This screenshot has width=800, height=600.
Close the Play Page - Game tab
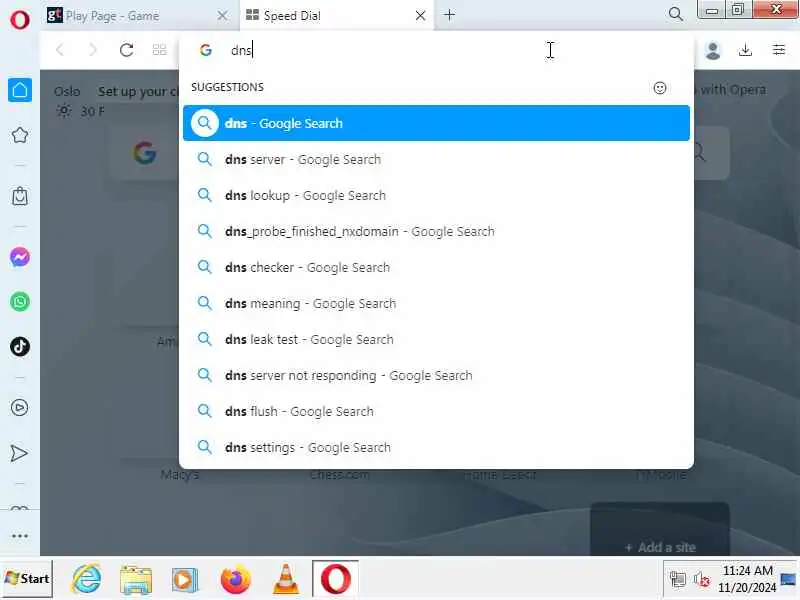222,15
